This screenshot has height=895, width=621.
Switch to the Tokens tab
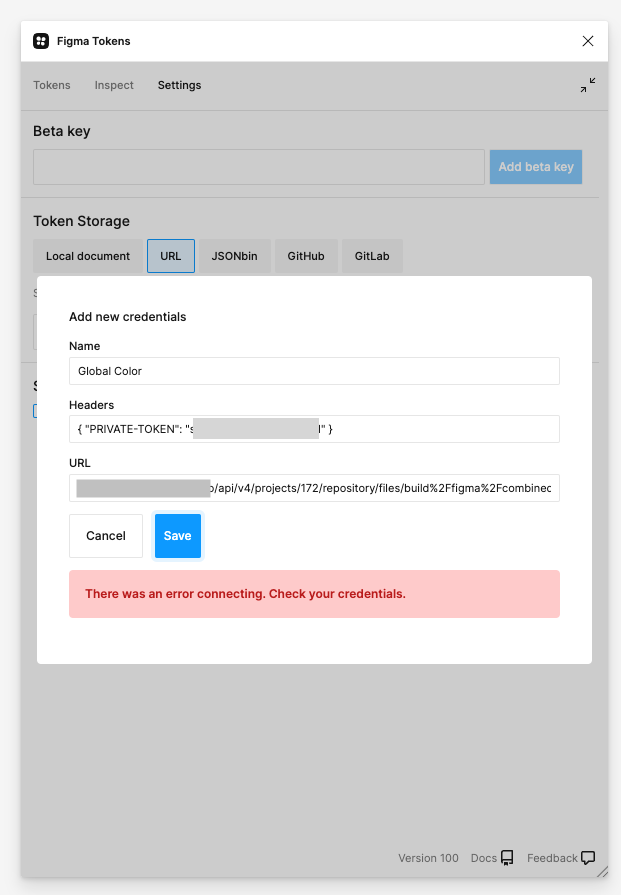(52, 86)
